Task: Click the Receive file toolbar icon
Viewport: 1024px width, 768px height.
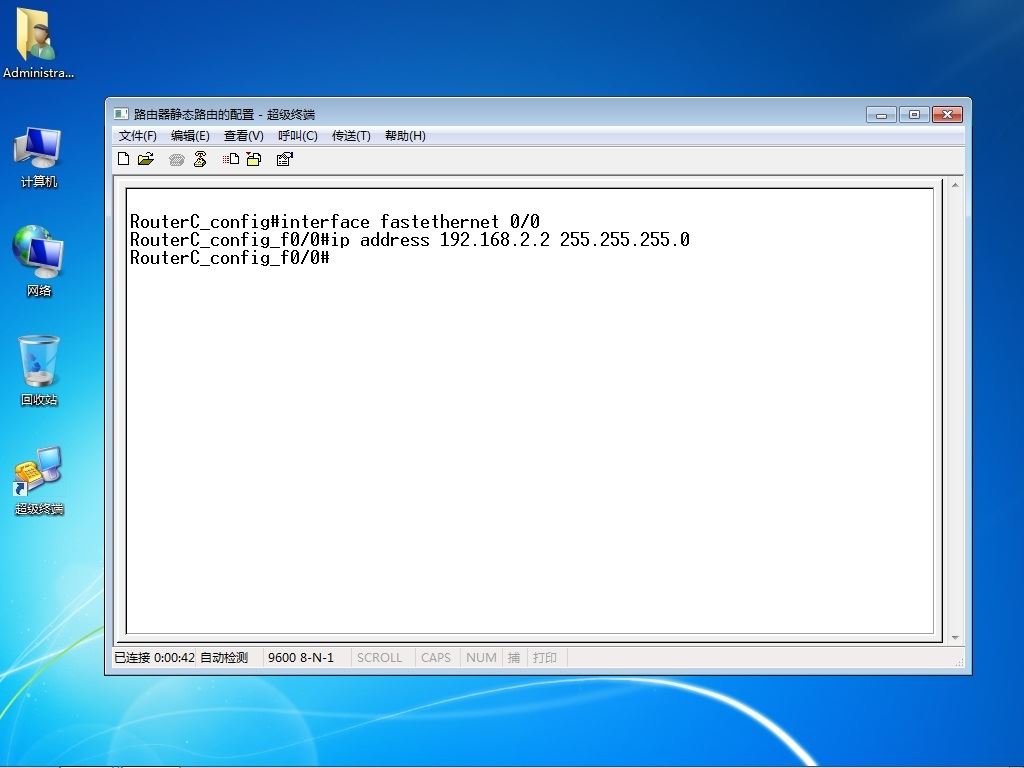Action: tap(254, 159)
